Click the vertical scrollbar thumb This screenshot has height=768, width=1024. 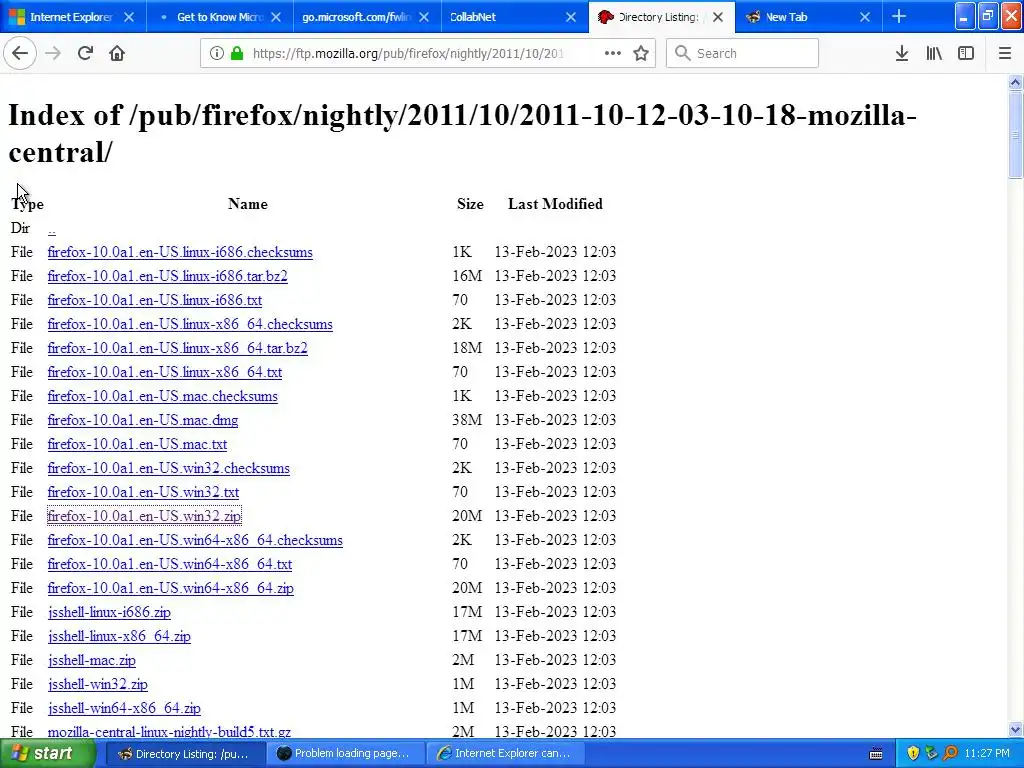tap(1015, 135)
